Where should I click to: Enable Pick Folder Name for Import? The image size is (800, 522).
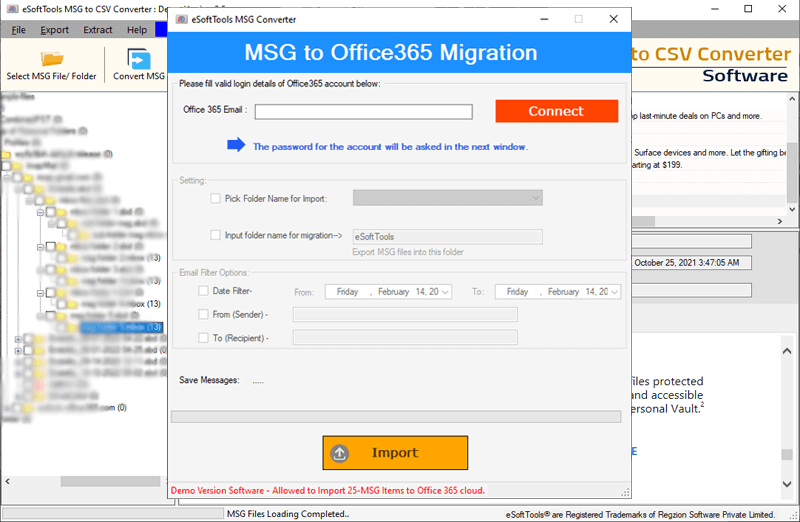coord(216,199)
